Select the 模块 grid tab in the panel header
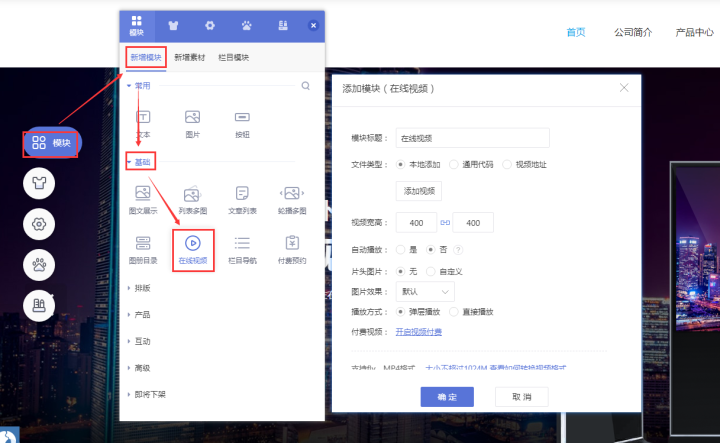Viewport: 720px width, 443px height. 136,26
